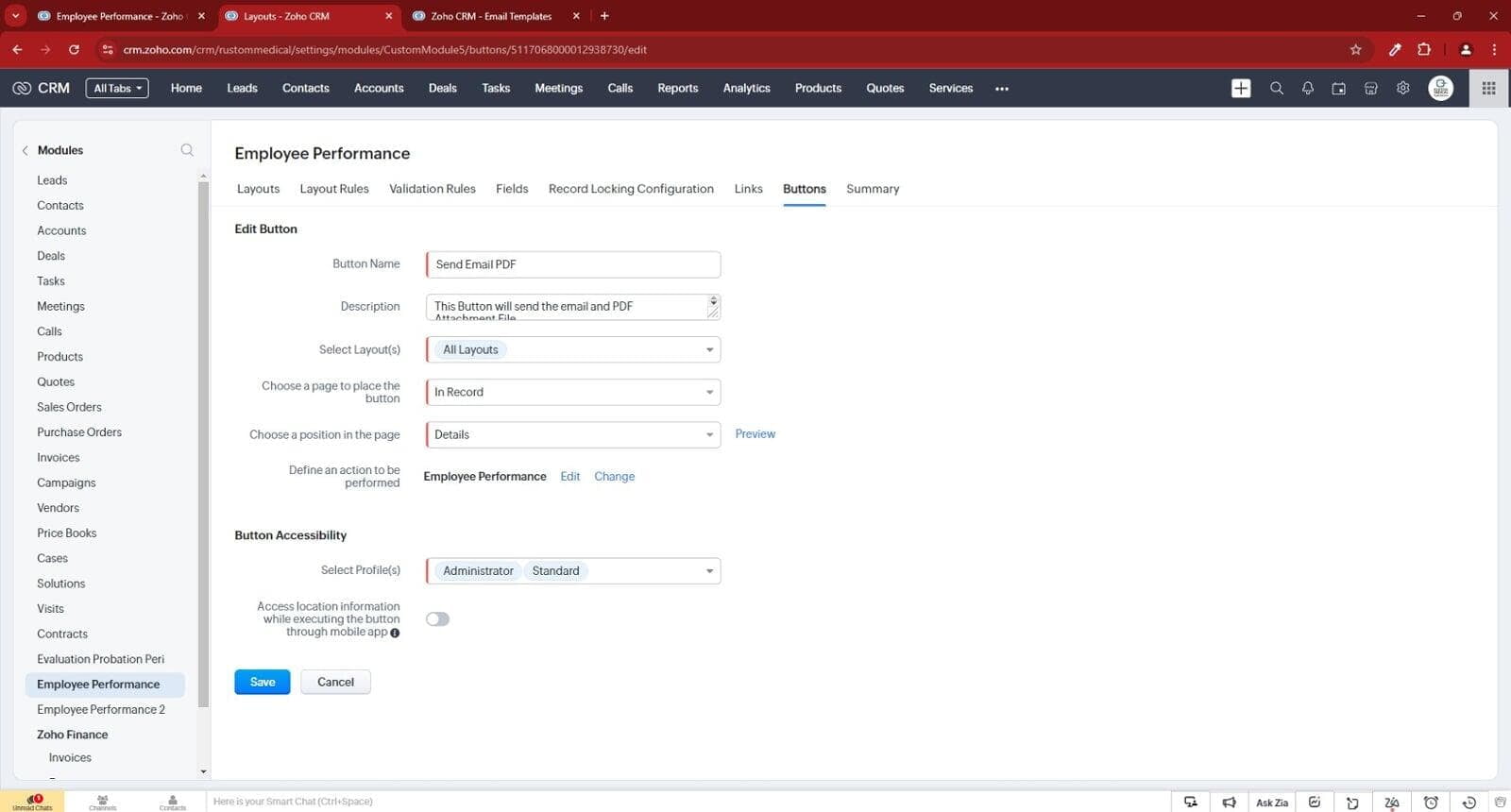Click info icon beside mobile app location label
Viewport: 1511px width, 812px height.
tap(395, 633)
